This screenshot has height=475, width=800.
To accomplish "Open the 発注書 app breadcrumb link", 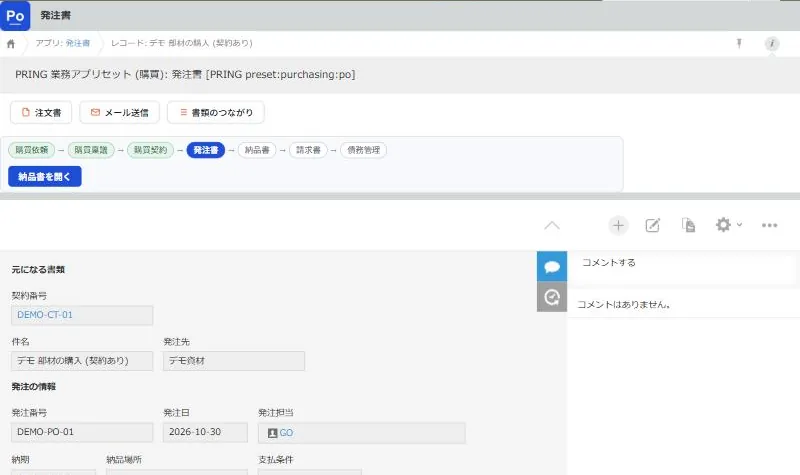I will point(78,43).
